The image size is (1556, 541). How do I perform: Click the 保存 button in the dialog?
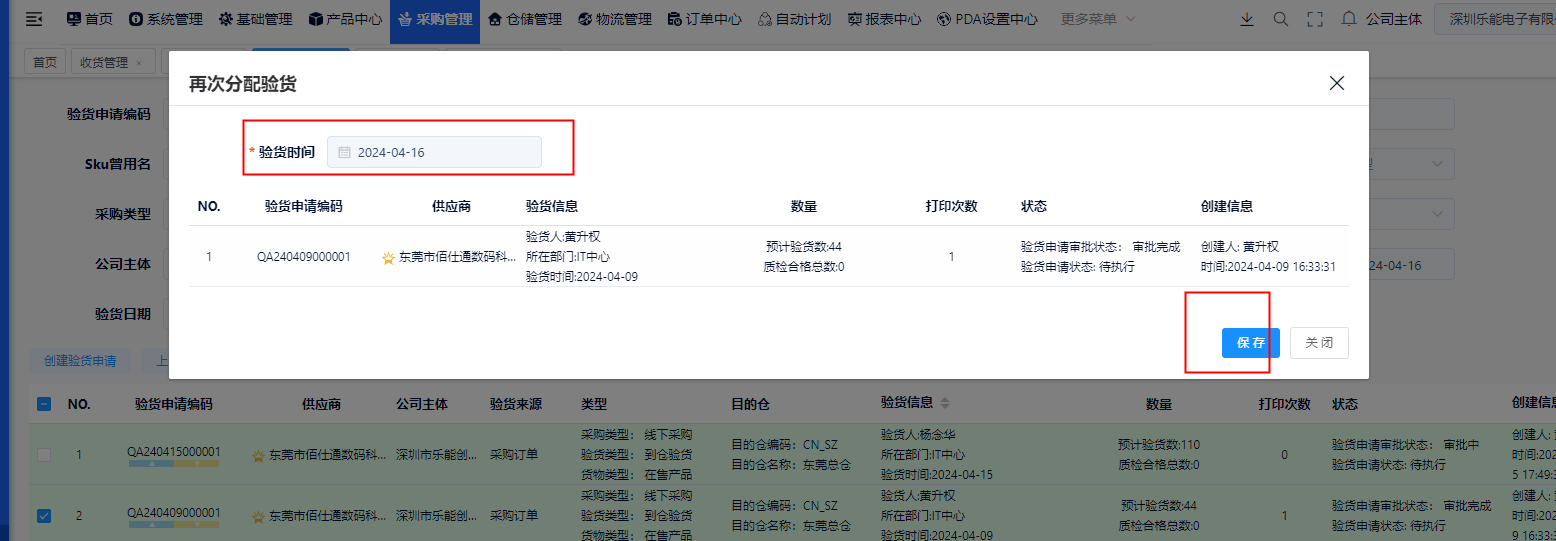pos(1251,343)
